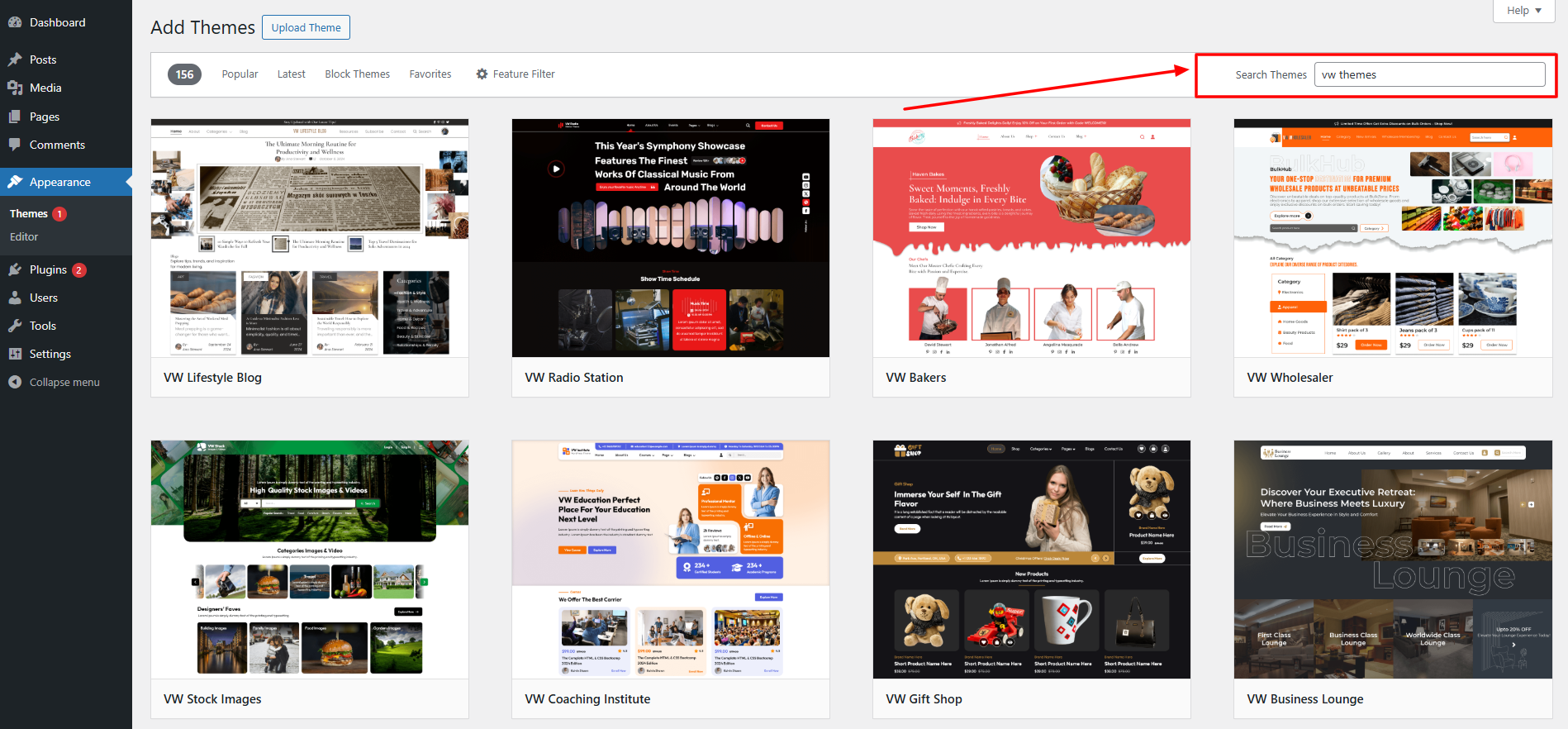
Task: Click the Collapse menu arrow icon
Action: click(15, 382)
